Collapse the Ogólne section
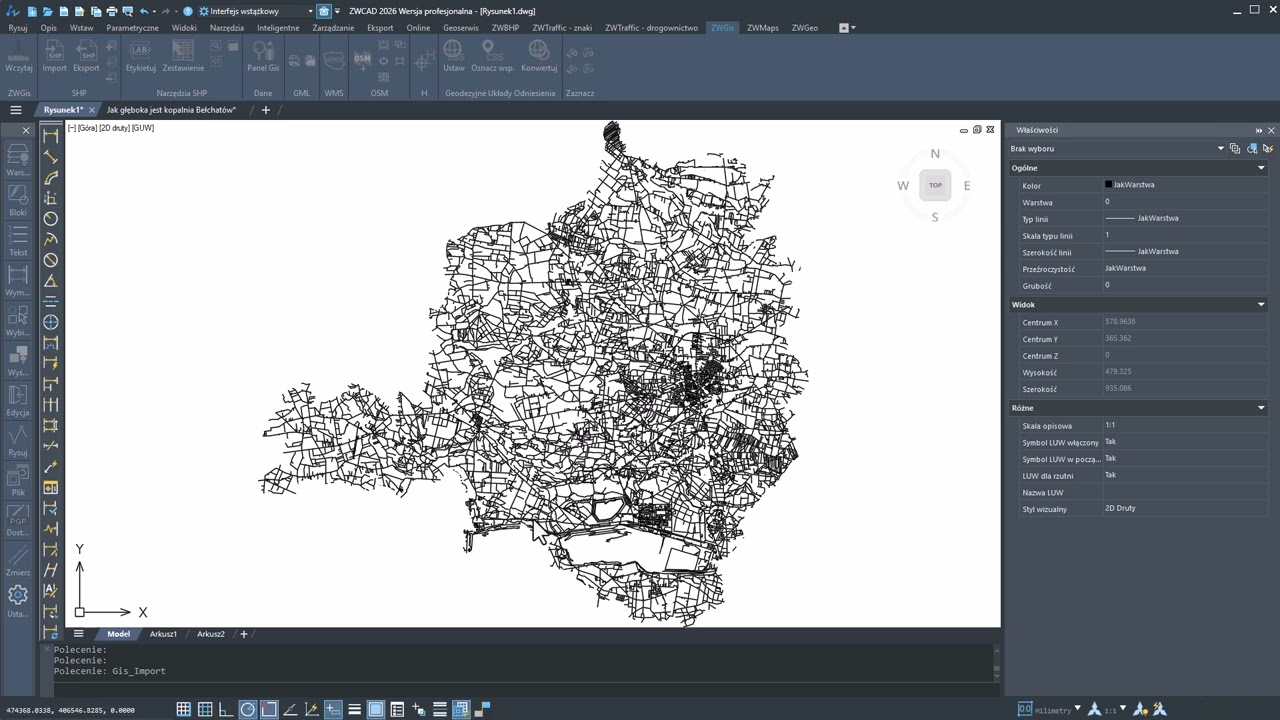 [x=1261, y=168]
